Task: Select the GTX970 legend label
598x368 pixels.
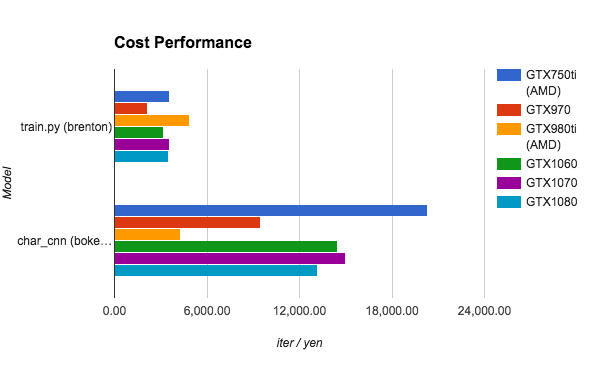Action: tap(548, 110)
